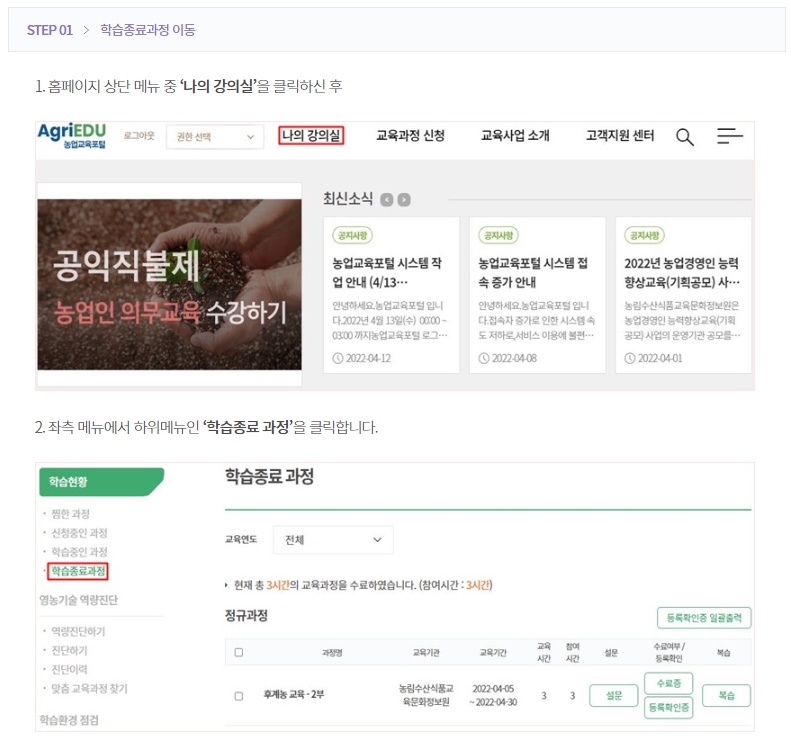Screen dimensions: 791x738
Task: Open the 교육과정 신청 menu
Action: pos(410,136)
